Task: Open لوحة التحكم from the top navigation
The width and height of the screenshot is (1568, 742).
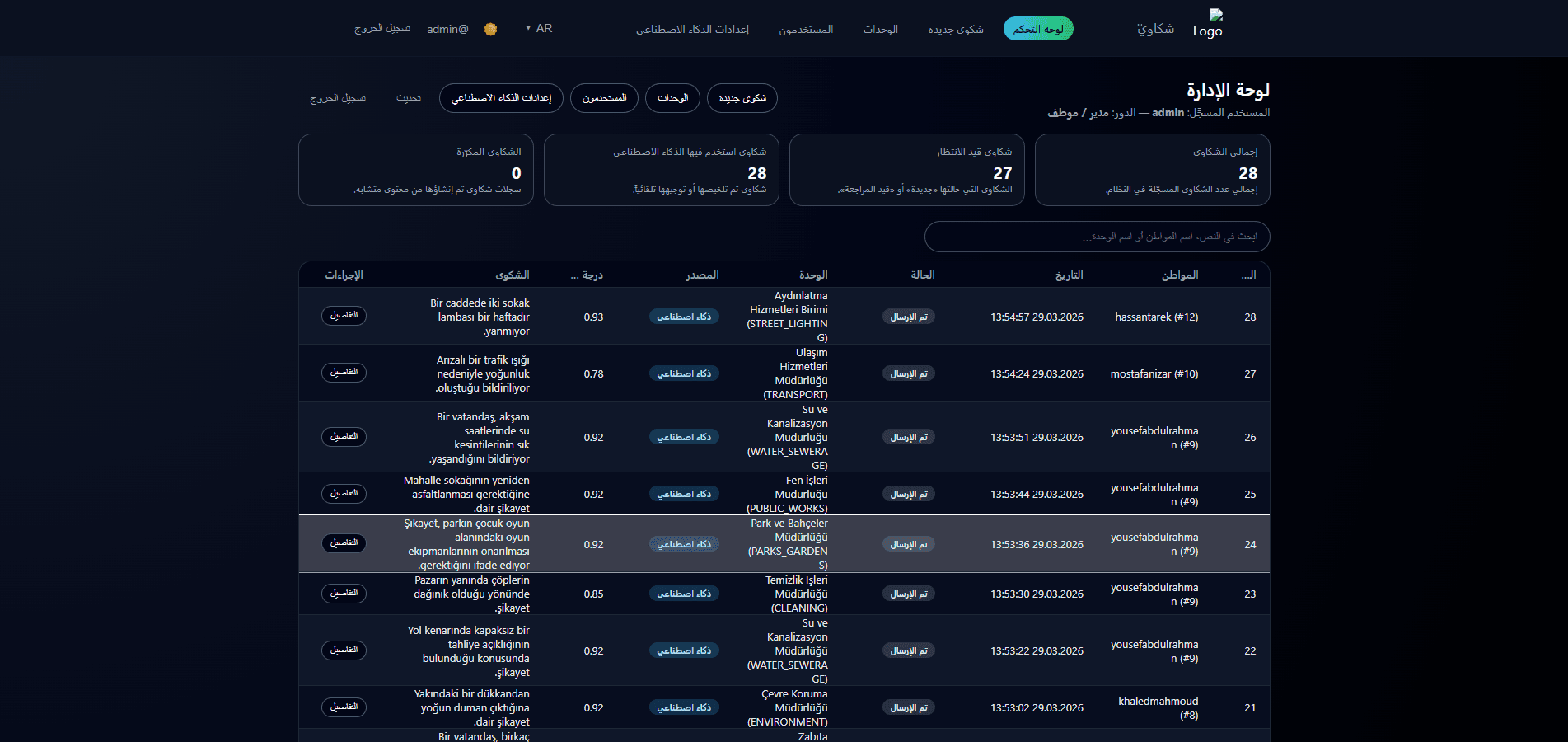Action: point(1038,28)
